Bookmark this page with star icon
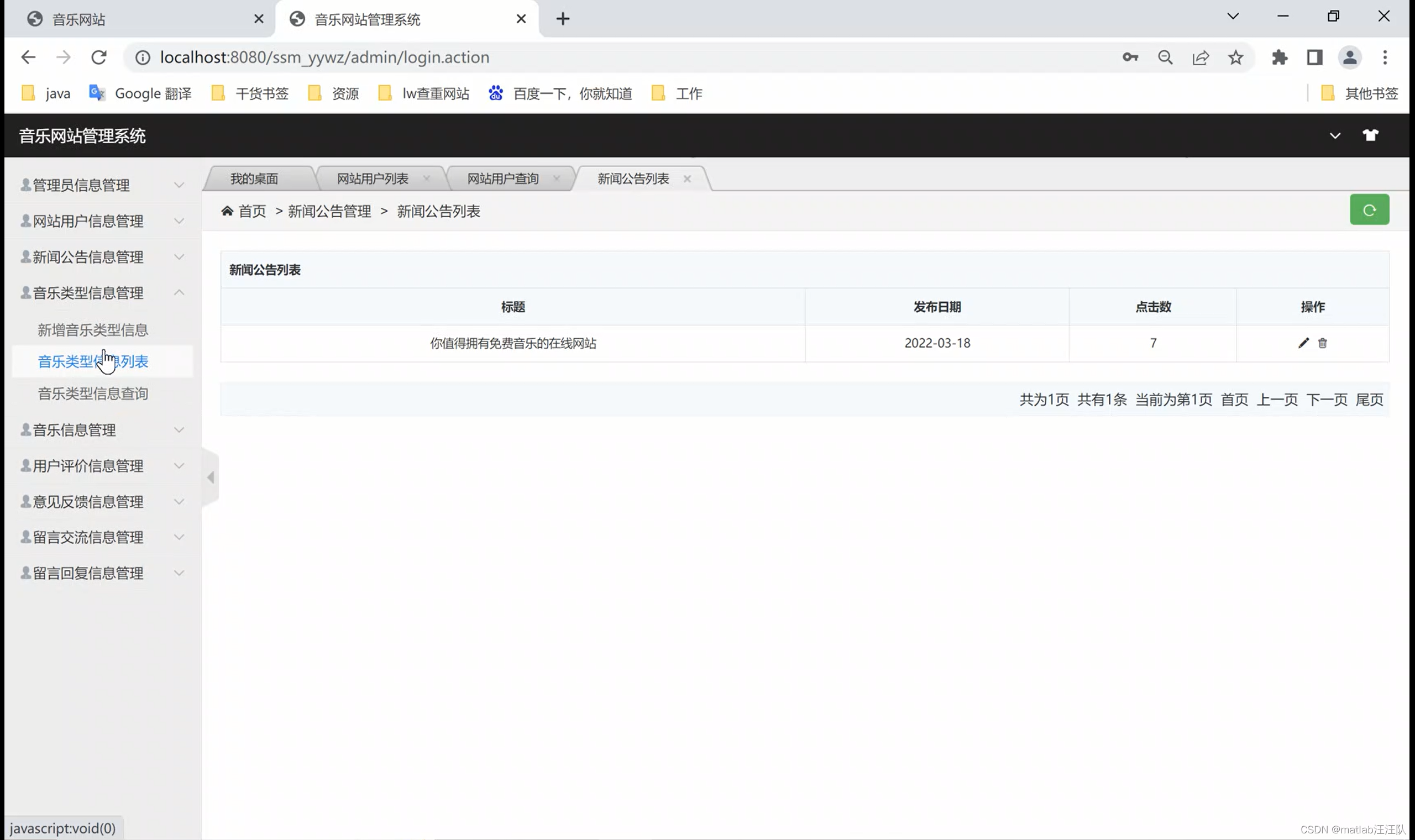This screenshot has width=1415, height=840. tap(1235, 57)
